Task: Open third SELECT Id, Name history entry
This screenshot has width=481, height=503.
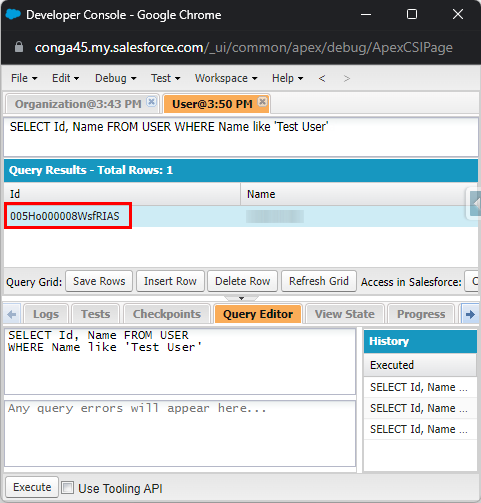Action: (420, 429)
